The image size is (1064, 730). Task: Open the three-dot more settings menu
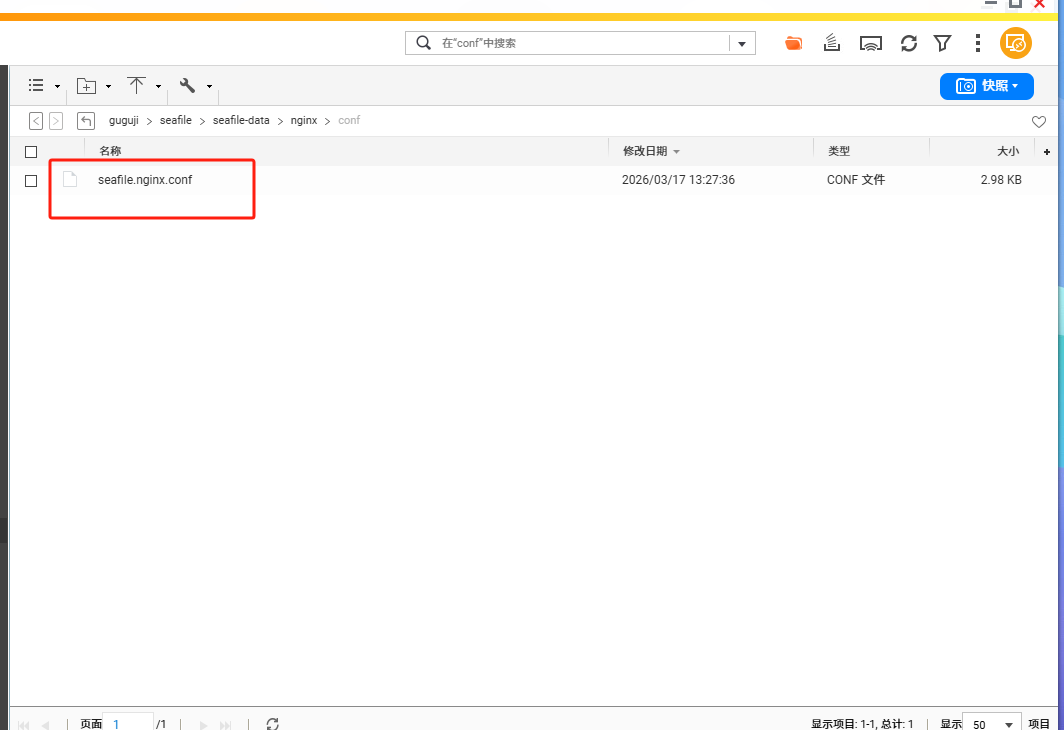click(977, 43)
